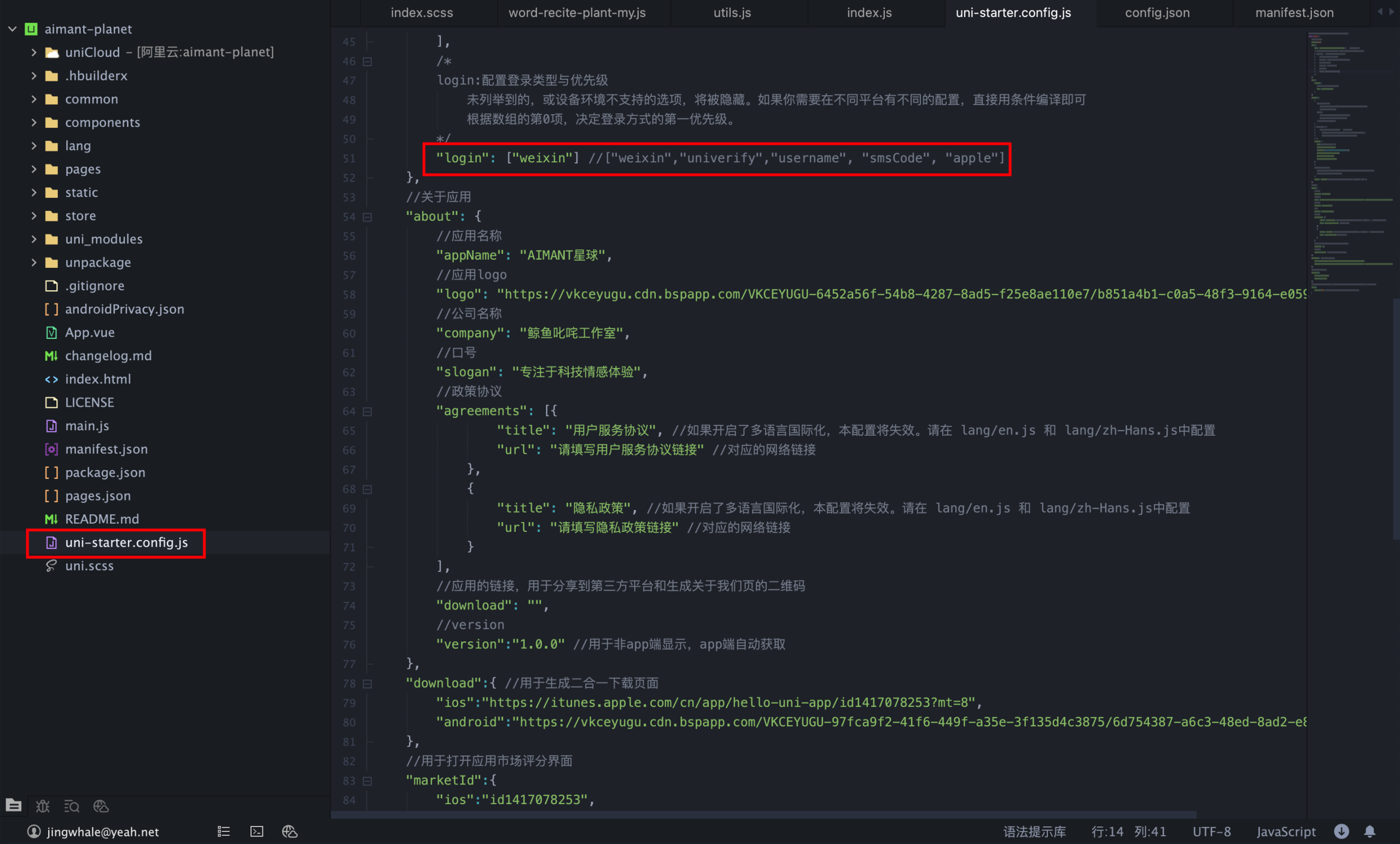Fold the object block at line 68
This screenshot has height=844, width=1400.
[367, 489]
